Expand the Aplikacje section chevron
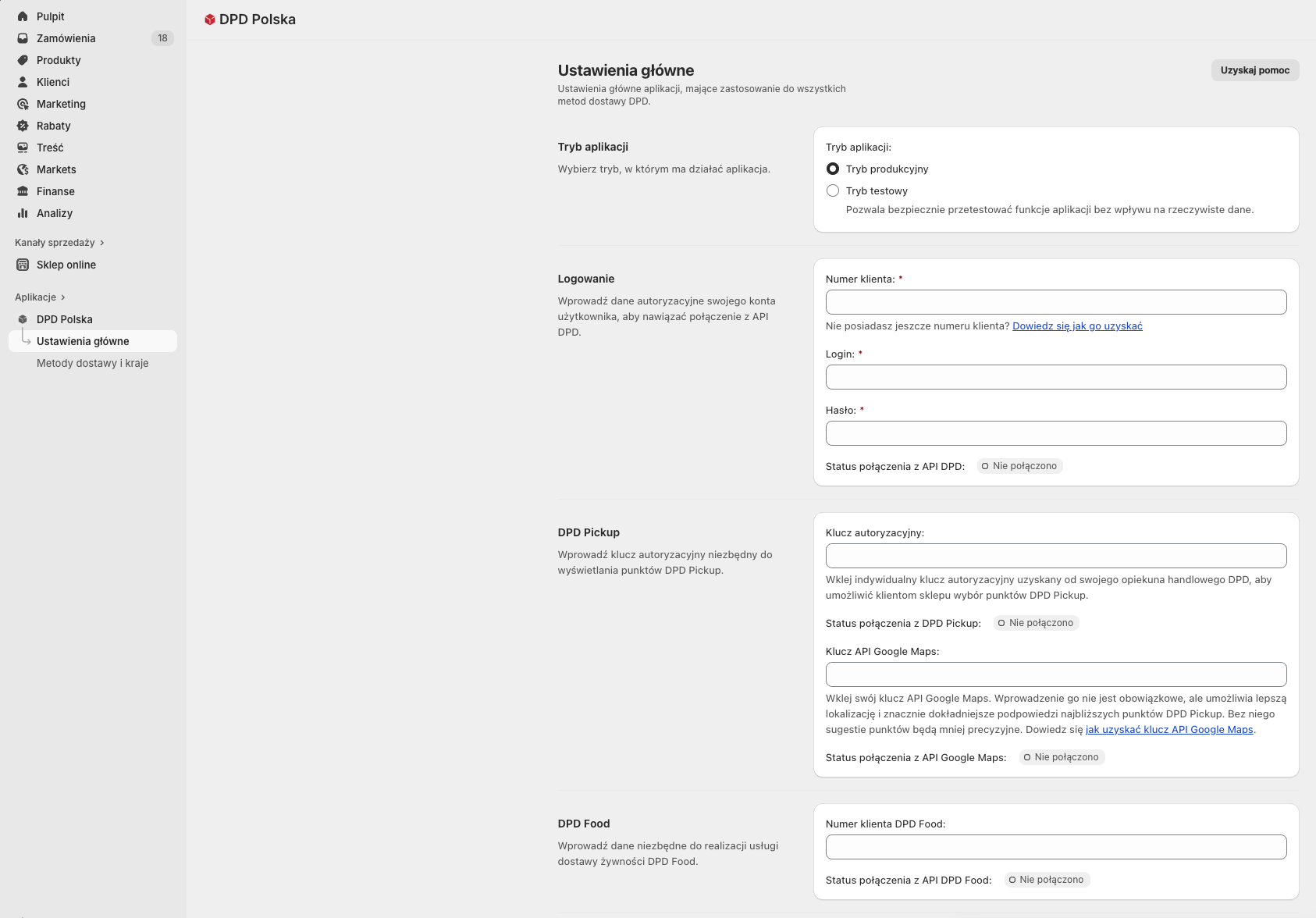 tap(62, 297)
